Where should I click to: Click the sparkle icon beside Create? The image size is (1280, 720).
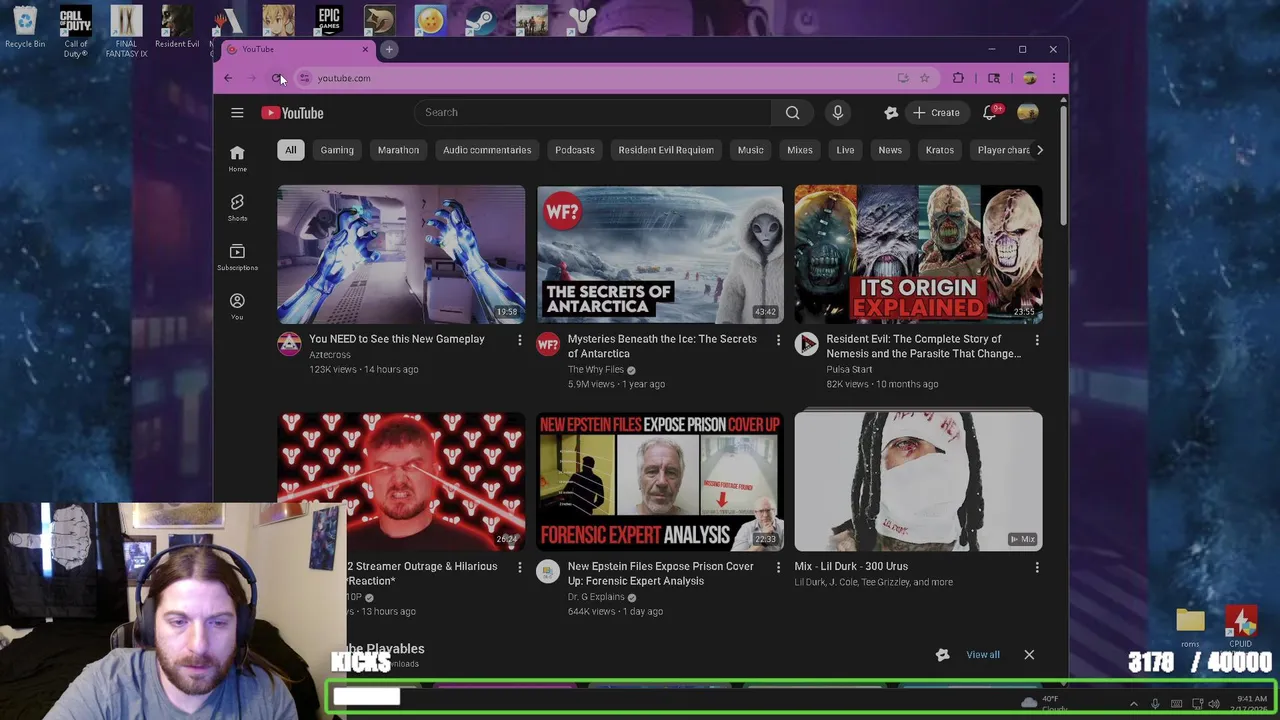point(891,113)
